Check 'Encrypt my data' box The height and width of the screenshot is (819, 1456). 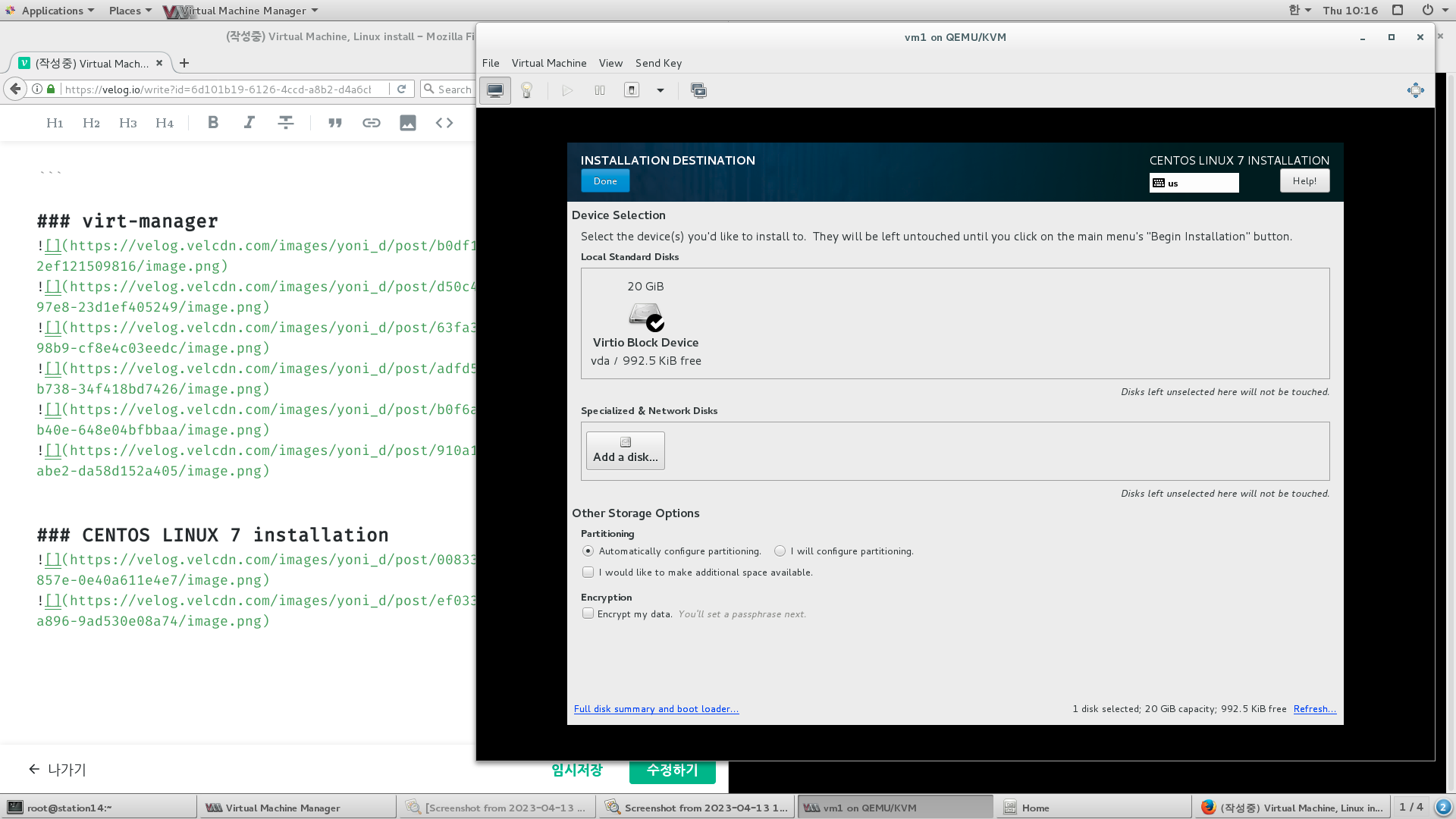(x=588, y=613)
